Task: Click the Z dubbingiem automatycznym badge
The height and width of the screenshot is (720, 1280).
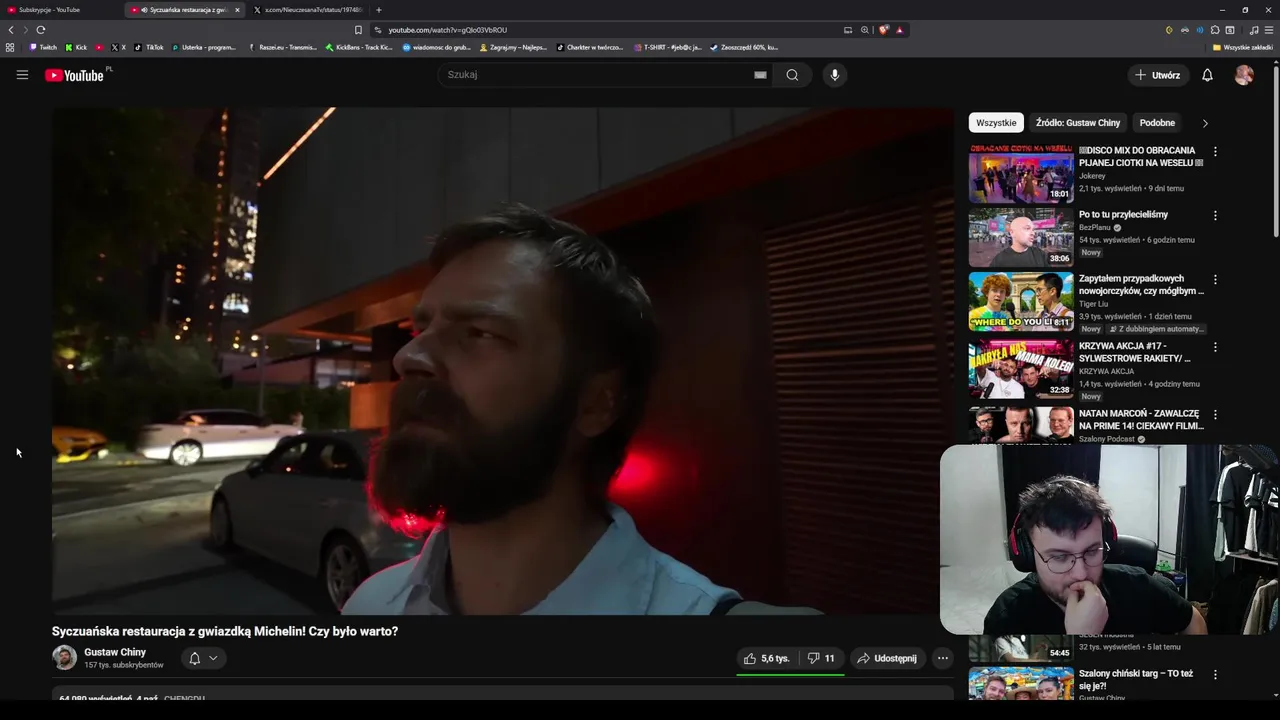Action: (x=1157, y=329)
